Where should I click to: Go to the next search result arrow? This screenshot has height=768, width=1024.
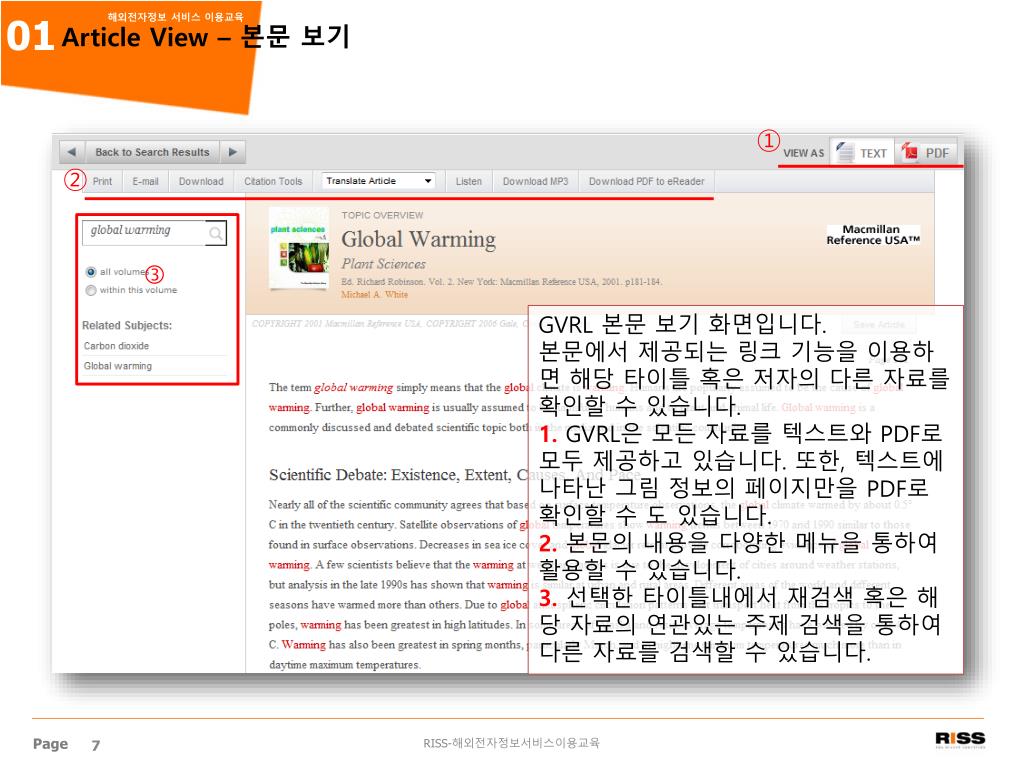[x=232, y=152]
